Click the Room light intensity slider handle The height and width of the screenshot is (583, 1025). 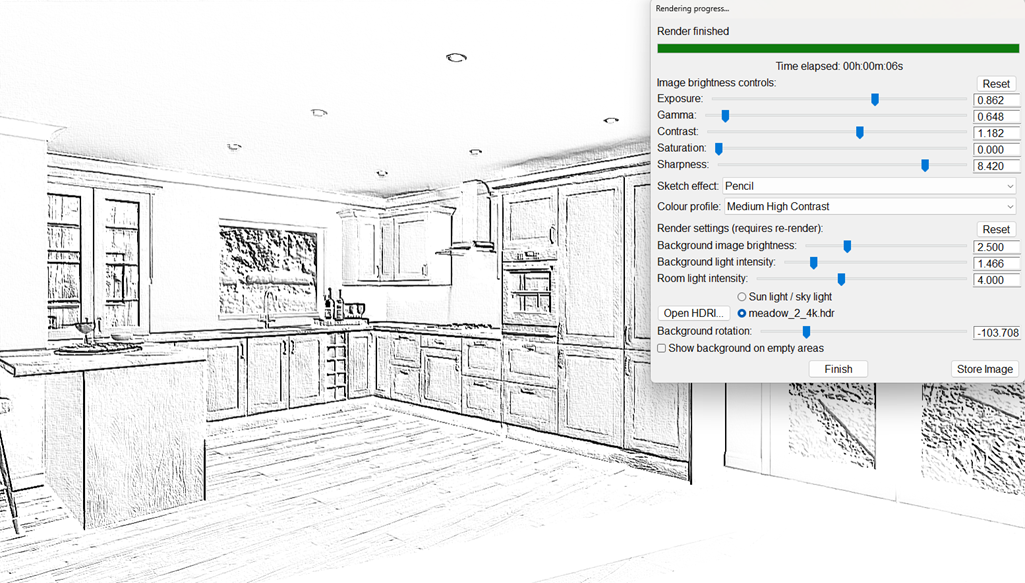click(x=841, y=279)
